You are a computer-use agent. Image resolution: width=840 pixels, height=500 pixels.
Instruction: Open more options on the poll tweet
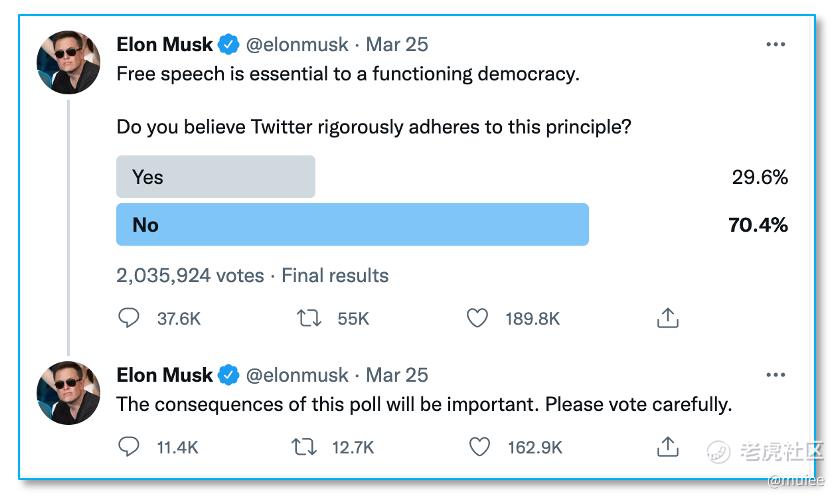[775, 45]
